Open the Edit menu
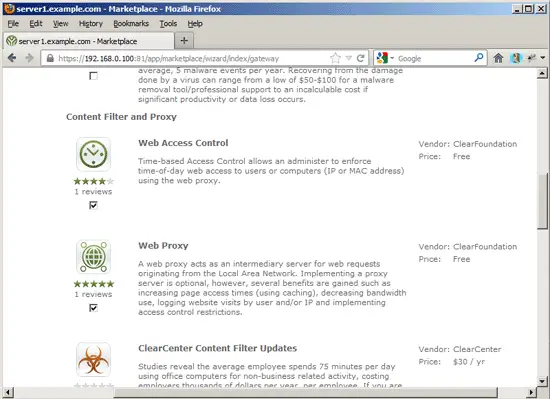 [36, 23]
